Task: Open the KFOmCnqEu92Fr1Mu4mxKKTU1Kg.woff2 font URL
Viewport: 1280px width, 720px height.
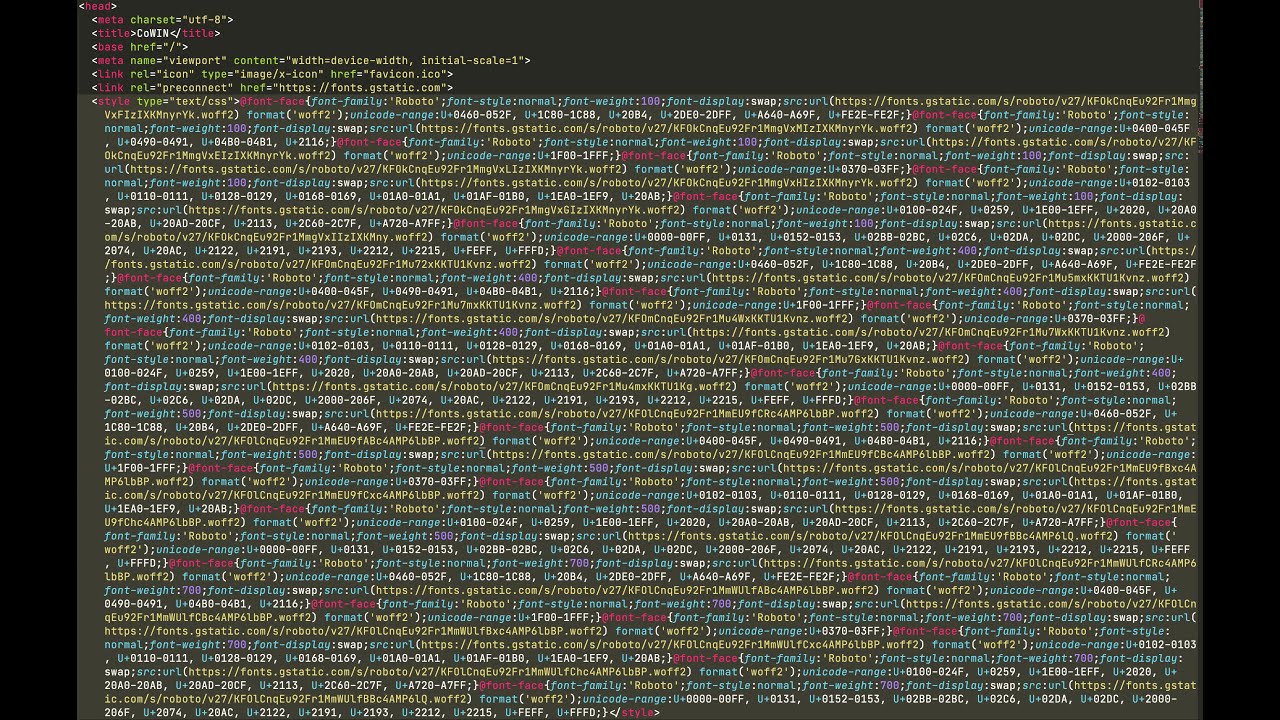Action: pos(503,386)
